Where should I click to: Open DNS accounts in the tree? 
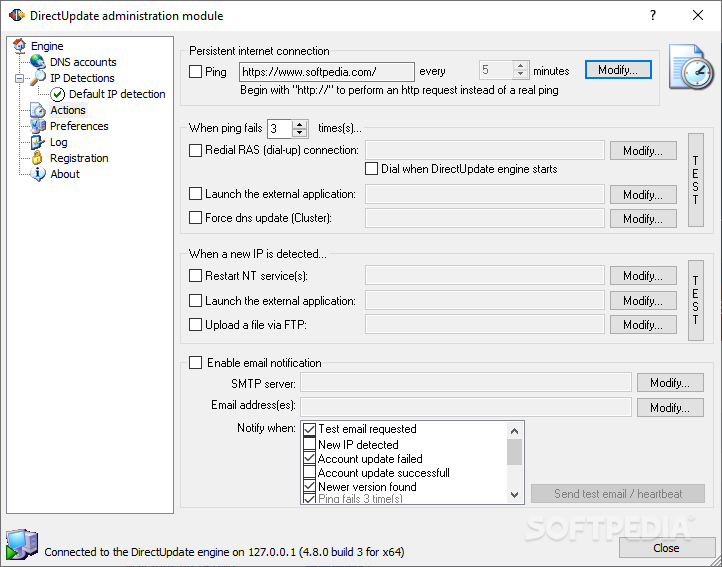pos(83,62)
